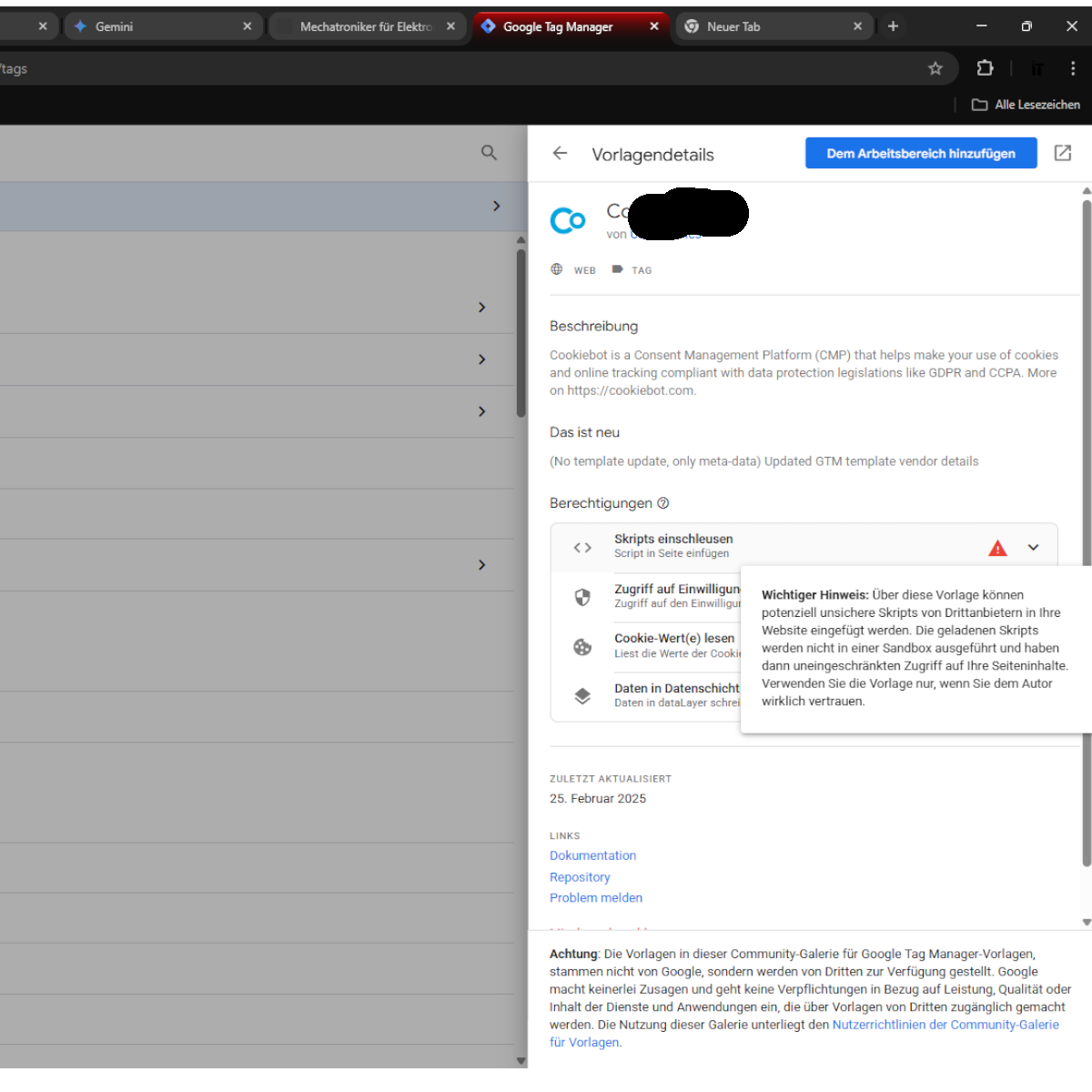
Task: Click the red warning triangle icon
Action: (997, 548)
